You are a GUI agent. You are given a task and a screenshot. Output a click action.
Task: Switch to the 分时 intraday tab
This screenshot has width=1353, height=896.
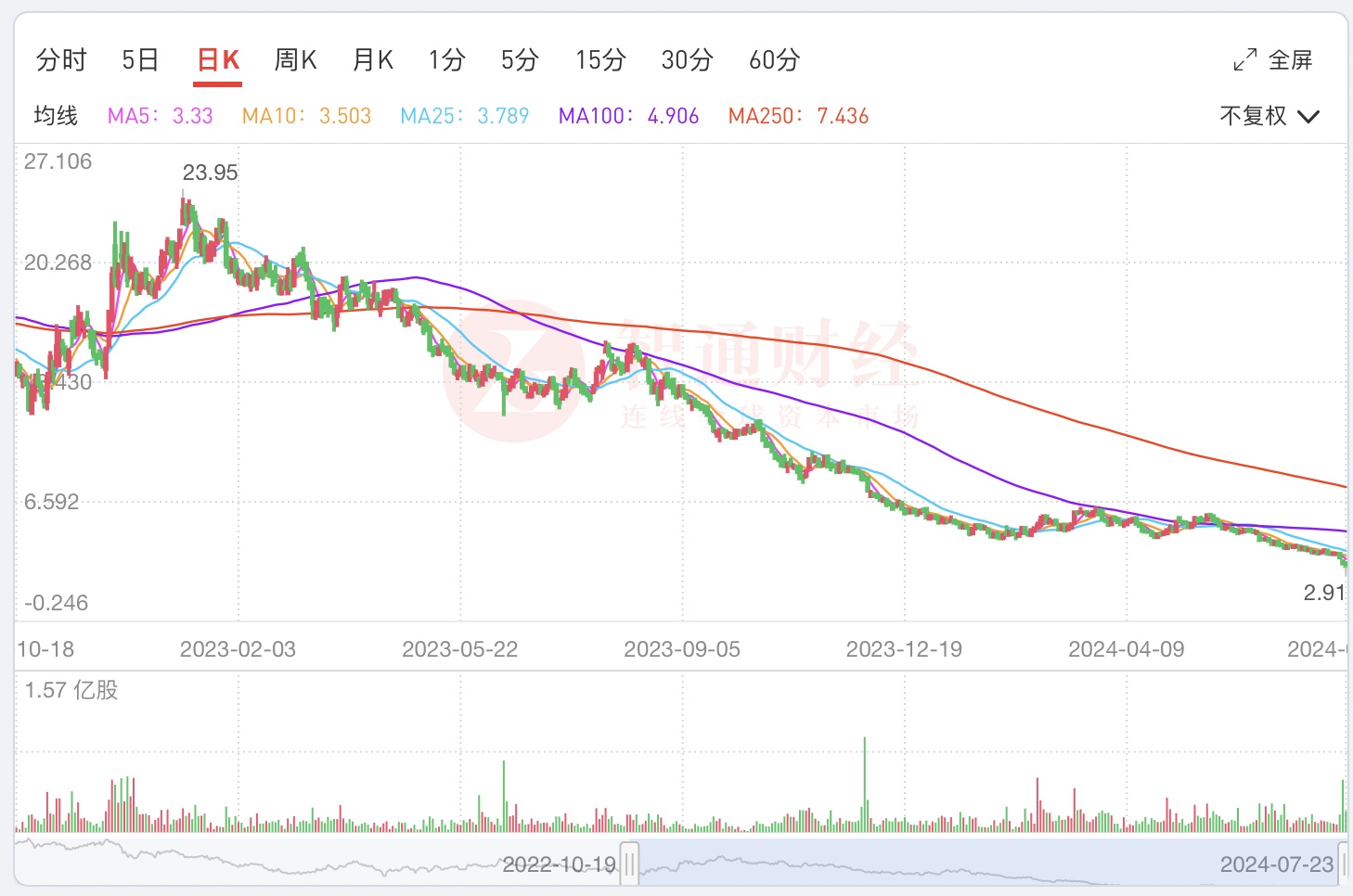[x=61, y=60]
